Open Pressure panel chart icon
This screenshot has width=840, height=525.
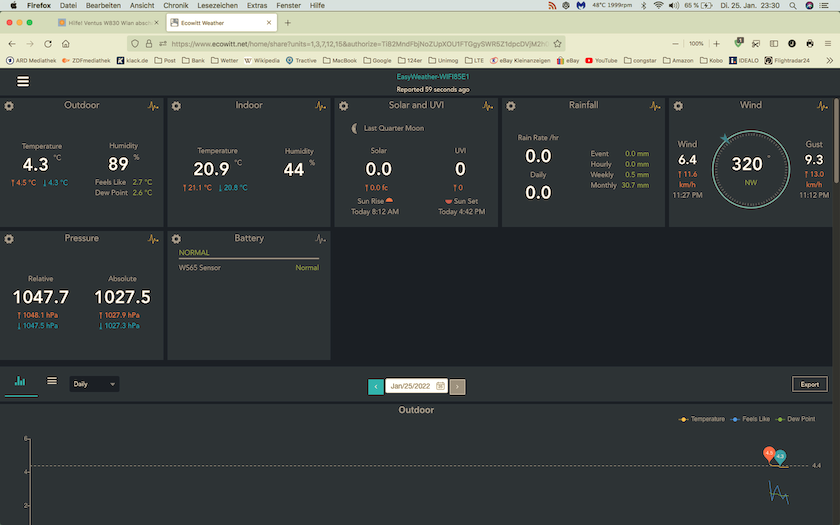pyautogui.click(x=154, y=239)
